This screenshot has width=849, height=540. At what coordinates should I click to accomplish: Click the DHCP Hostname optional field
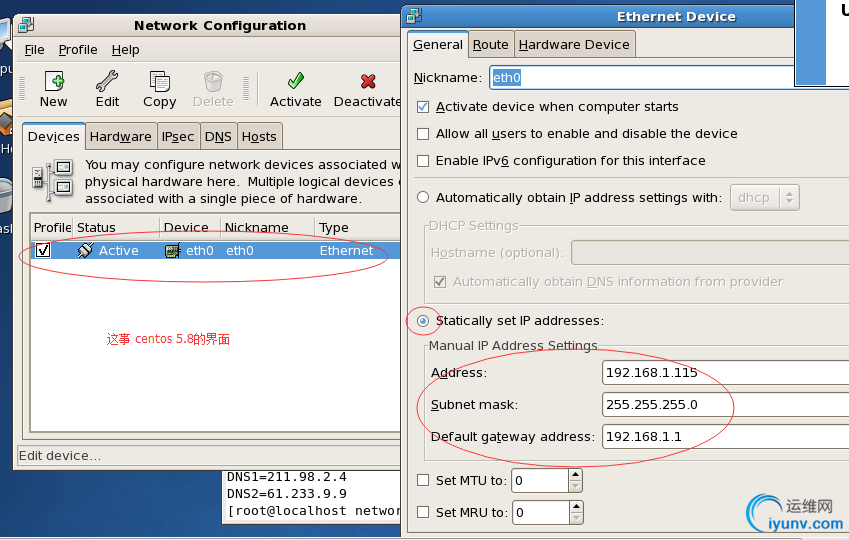pos(710,252)
